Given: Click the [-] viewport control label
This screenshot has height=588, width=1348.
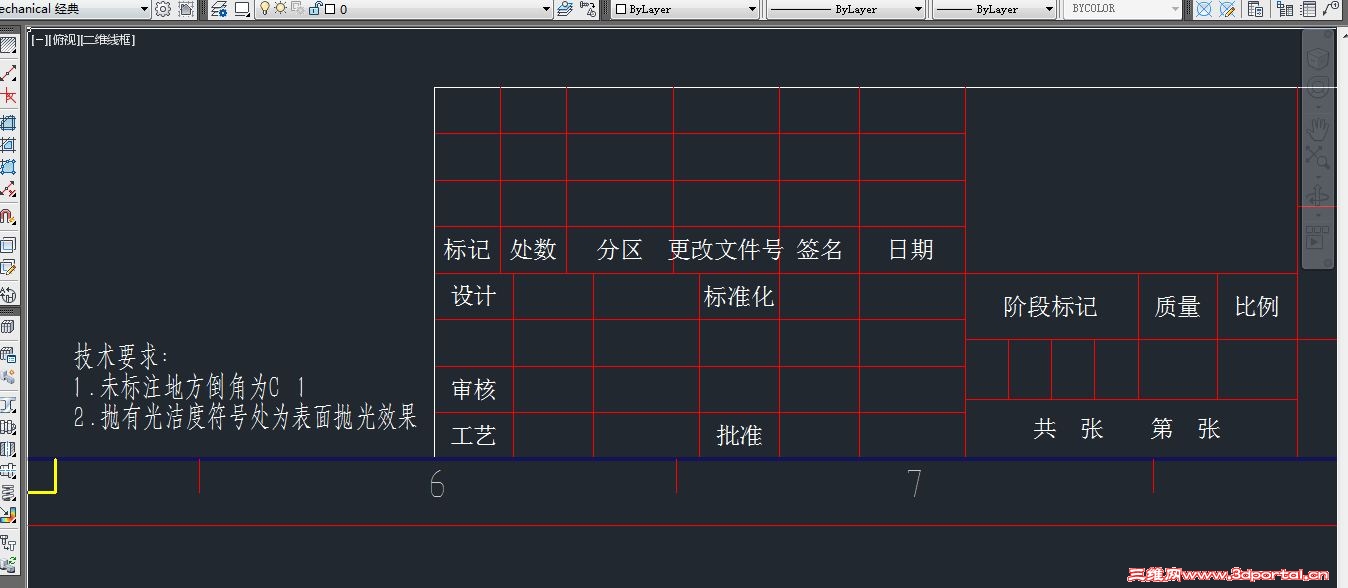Looking at the screenshot, I should point(37,41).
